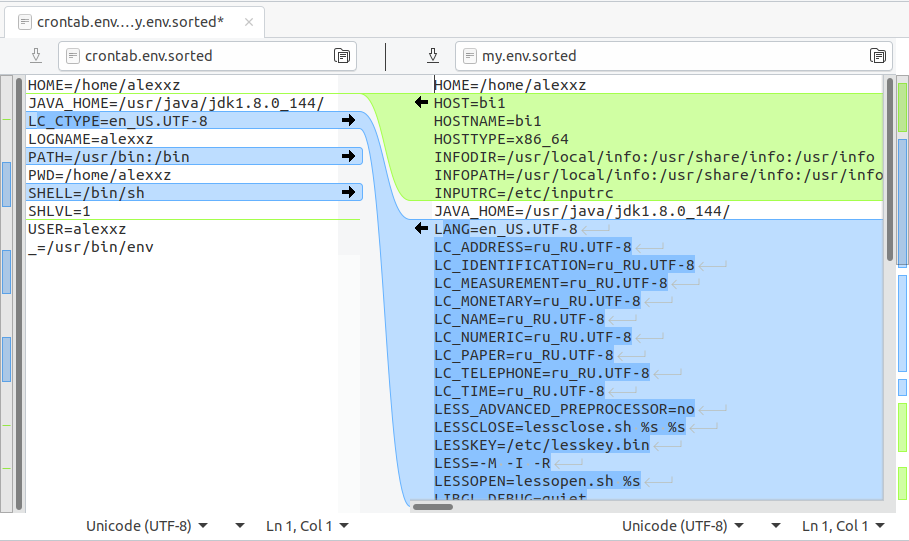The width and height of the screenshot is (909, 541).
Task: Click line PWD=/home/alexxz
Action: click(x=99, y=175)
